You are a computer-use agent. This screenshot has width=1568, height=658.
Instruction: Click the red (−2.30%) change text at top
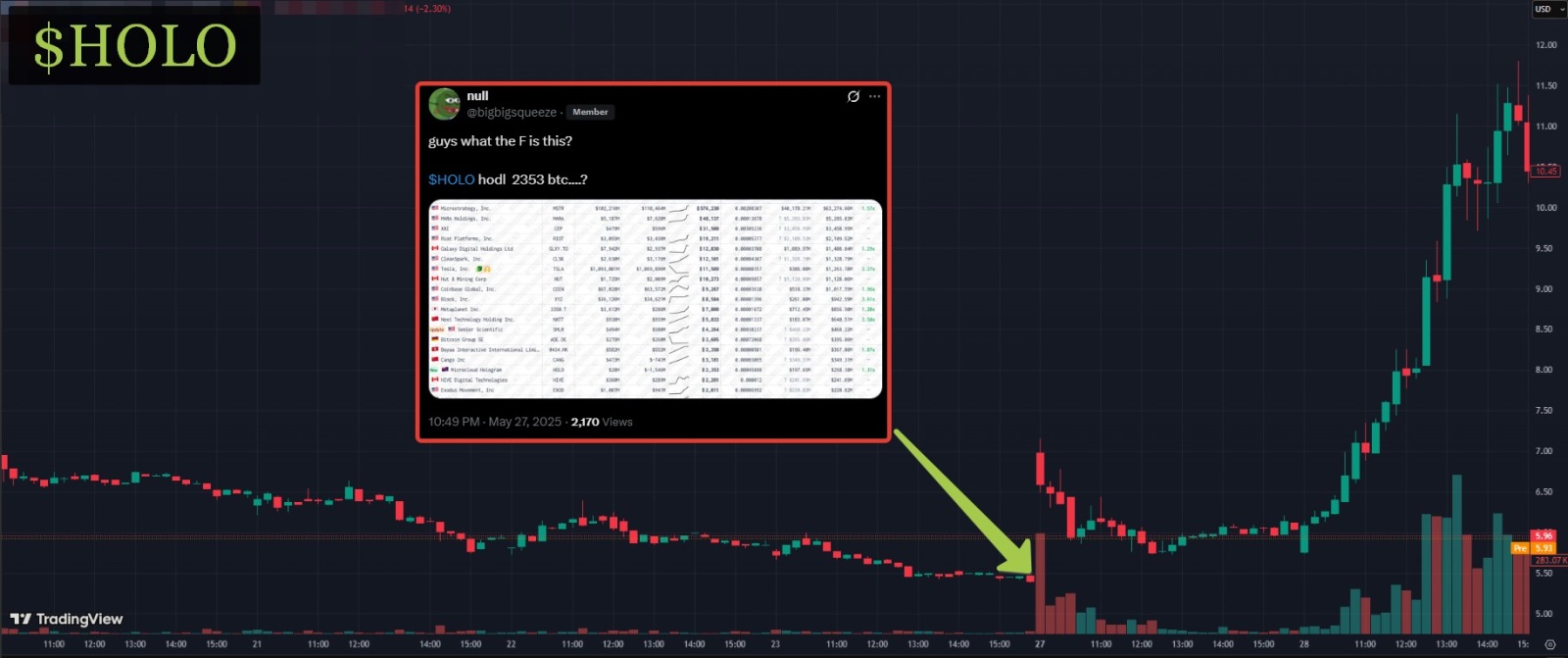pos(432,9)
